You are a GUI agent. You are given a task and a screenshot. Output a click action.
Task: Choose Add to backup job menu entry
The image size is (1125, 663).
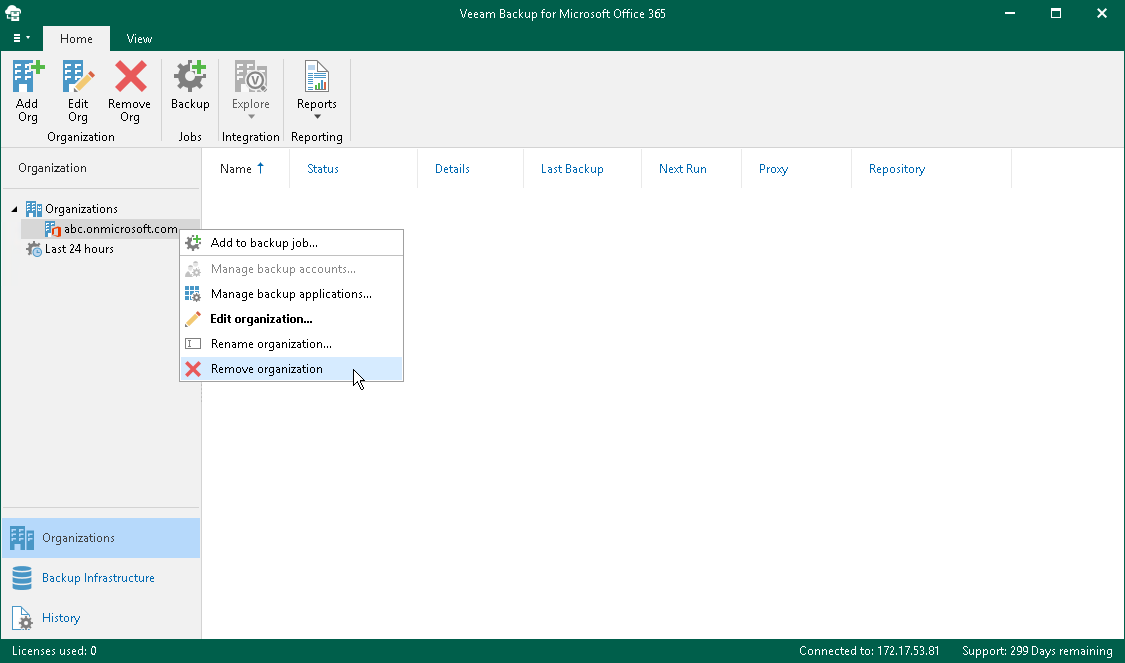tap(291, 243)
